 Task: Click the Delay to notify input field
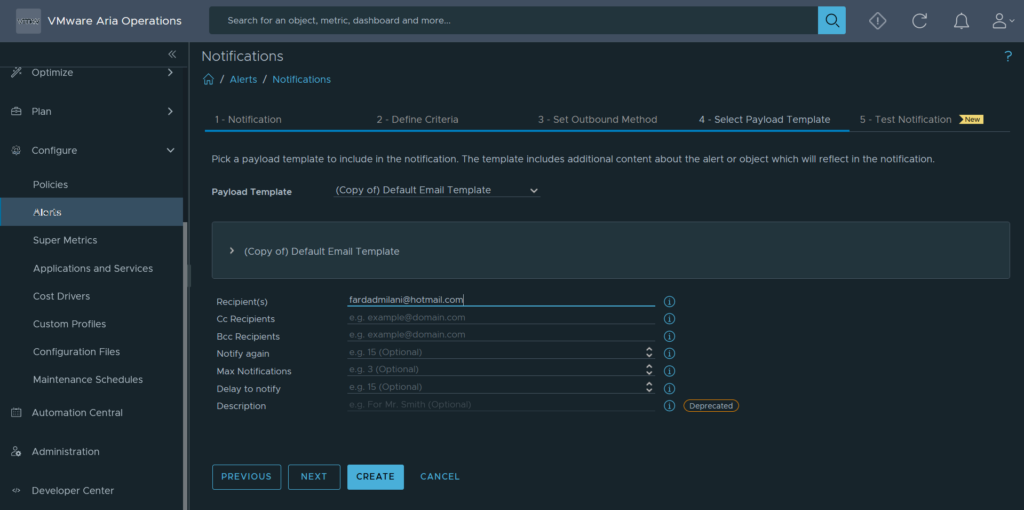pos(495,387)
